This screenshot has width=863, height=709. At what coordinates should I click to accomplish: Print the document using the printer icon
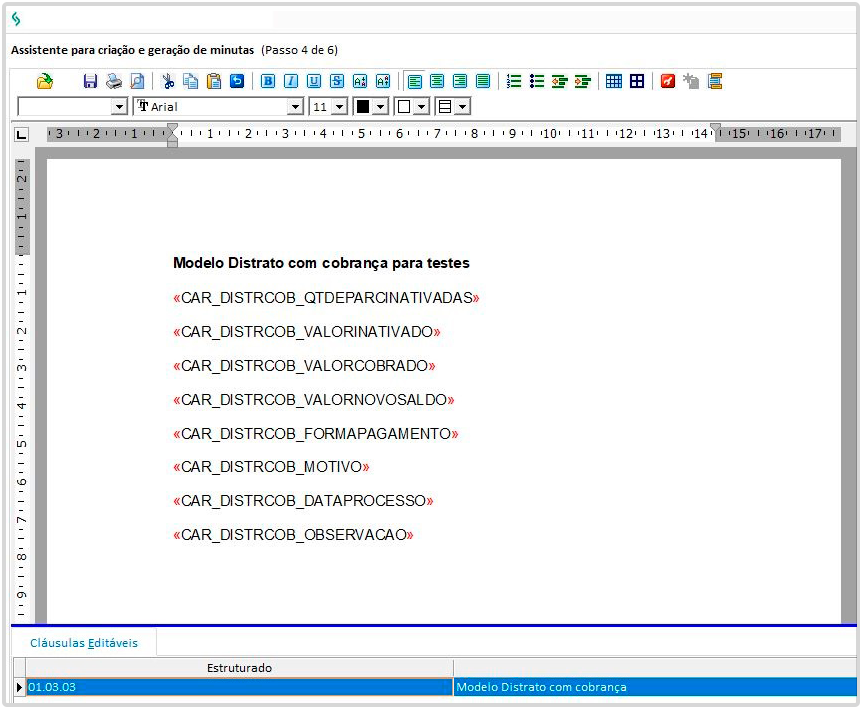coord(114,82)
